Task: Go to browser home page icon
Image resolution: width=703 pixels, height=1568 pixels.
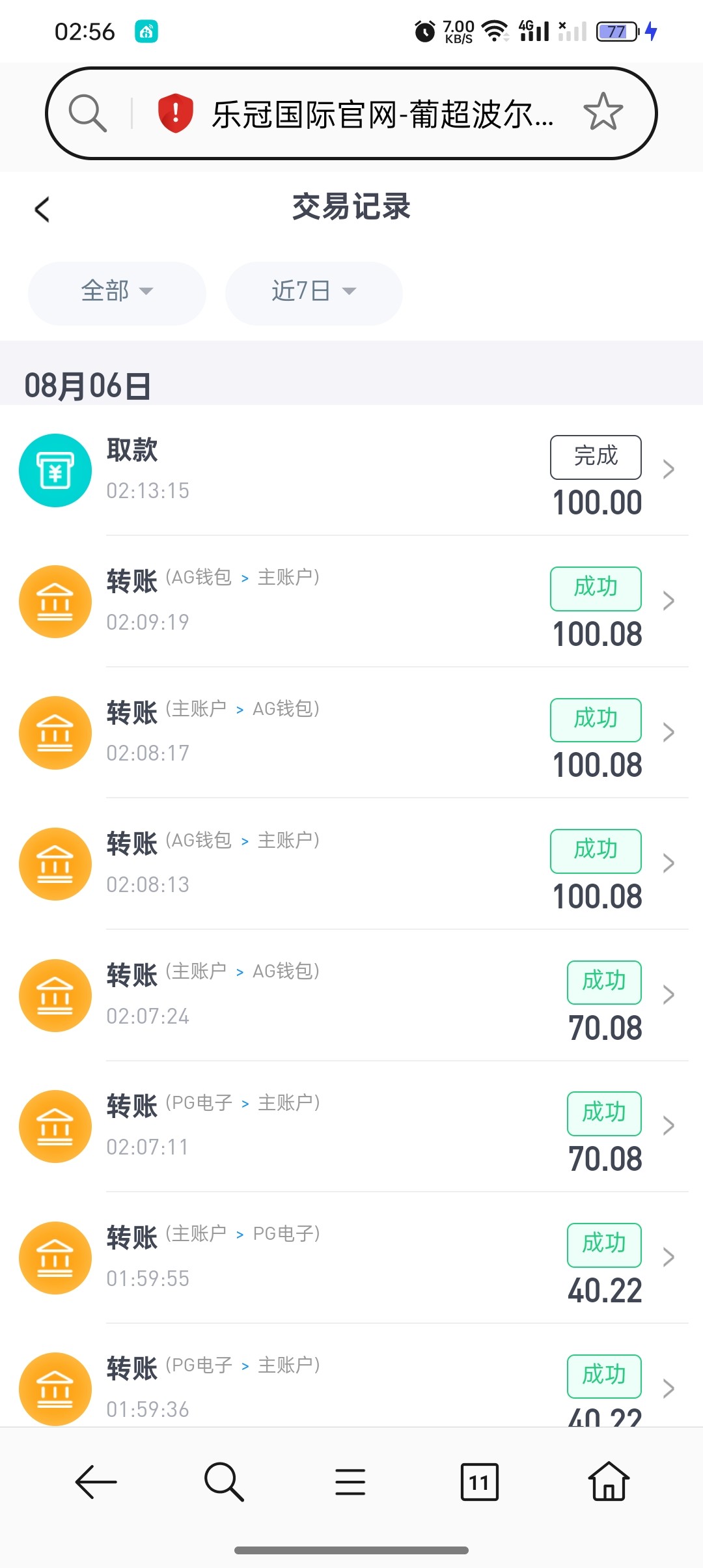Action: click(x=609, y=1483)
